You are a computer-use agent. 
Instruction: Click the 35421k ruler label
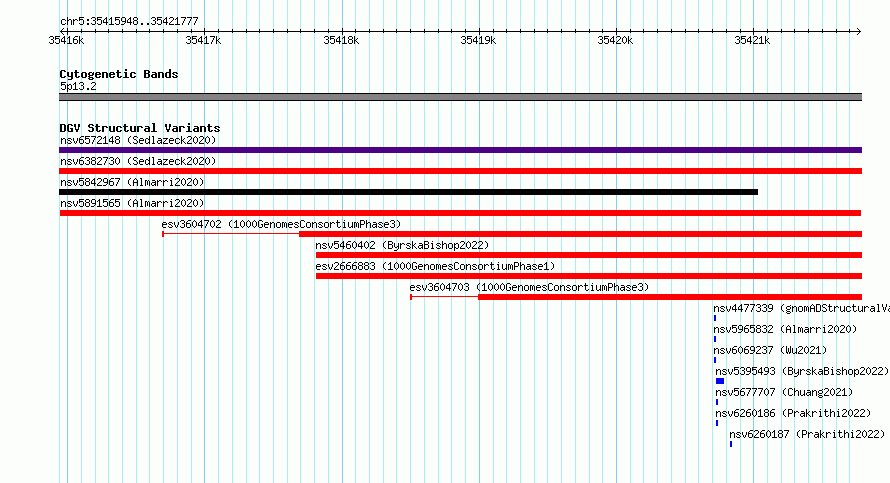tap(752, 40)
